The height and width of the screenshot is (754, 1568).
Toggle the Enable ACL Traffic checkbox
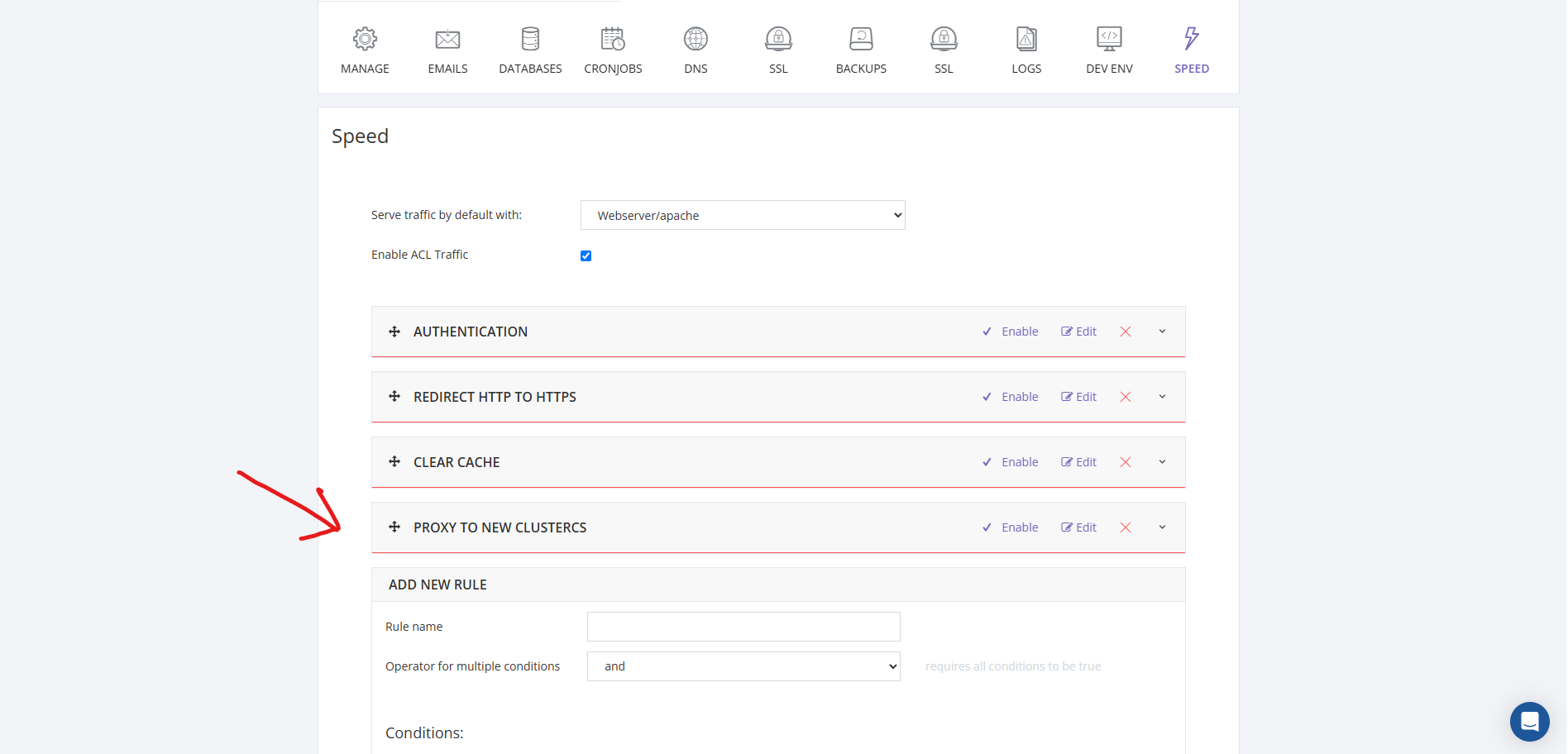tap(586, 255)
